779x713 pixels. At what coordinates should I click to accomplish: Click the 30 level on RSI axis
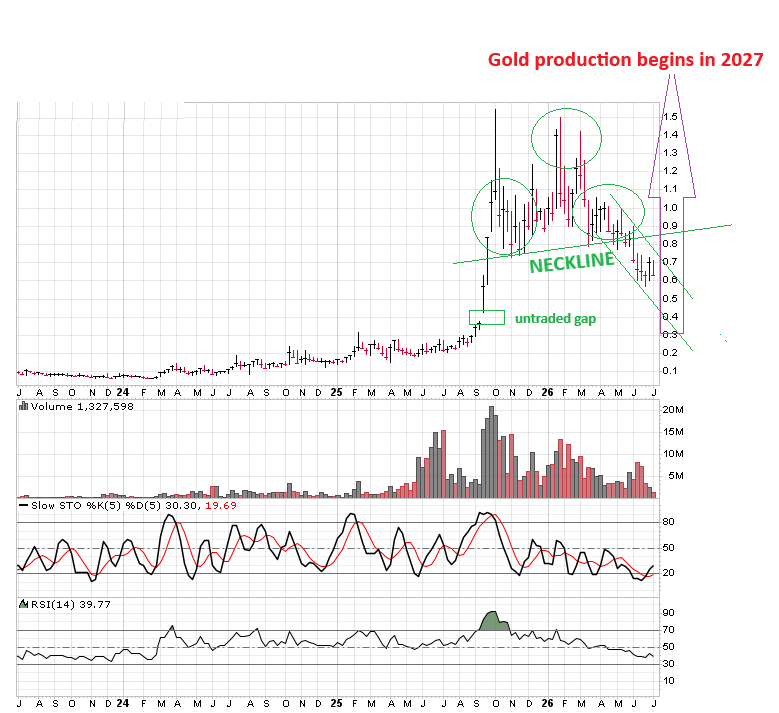(669, 664)
